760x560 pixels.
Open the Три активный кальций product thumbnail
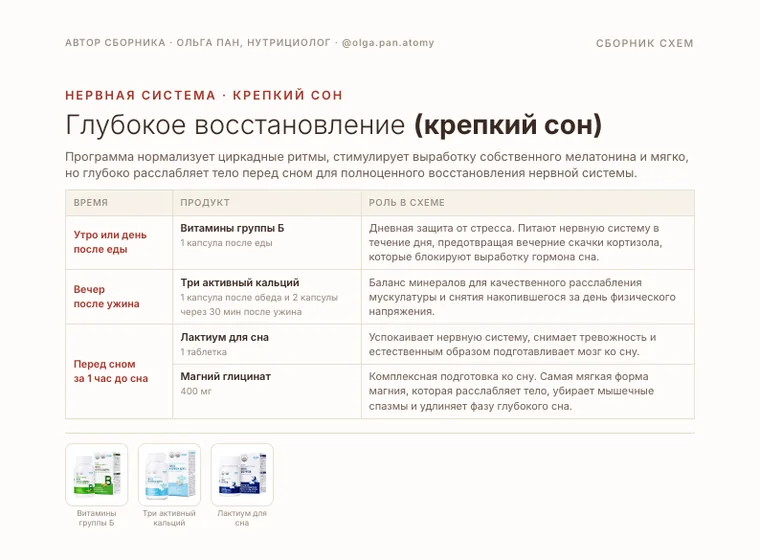click(169, 475)
